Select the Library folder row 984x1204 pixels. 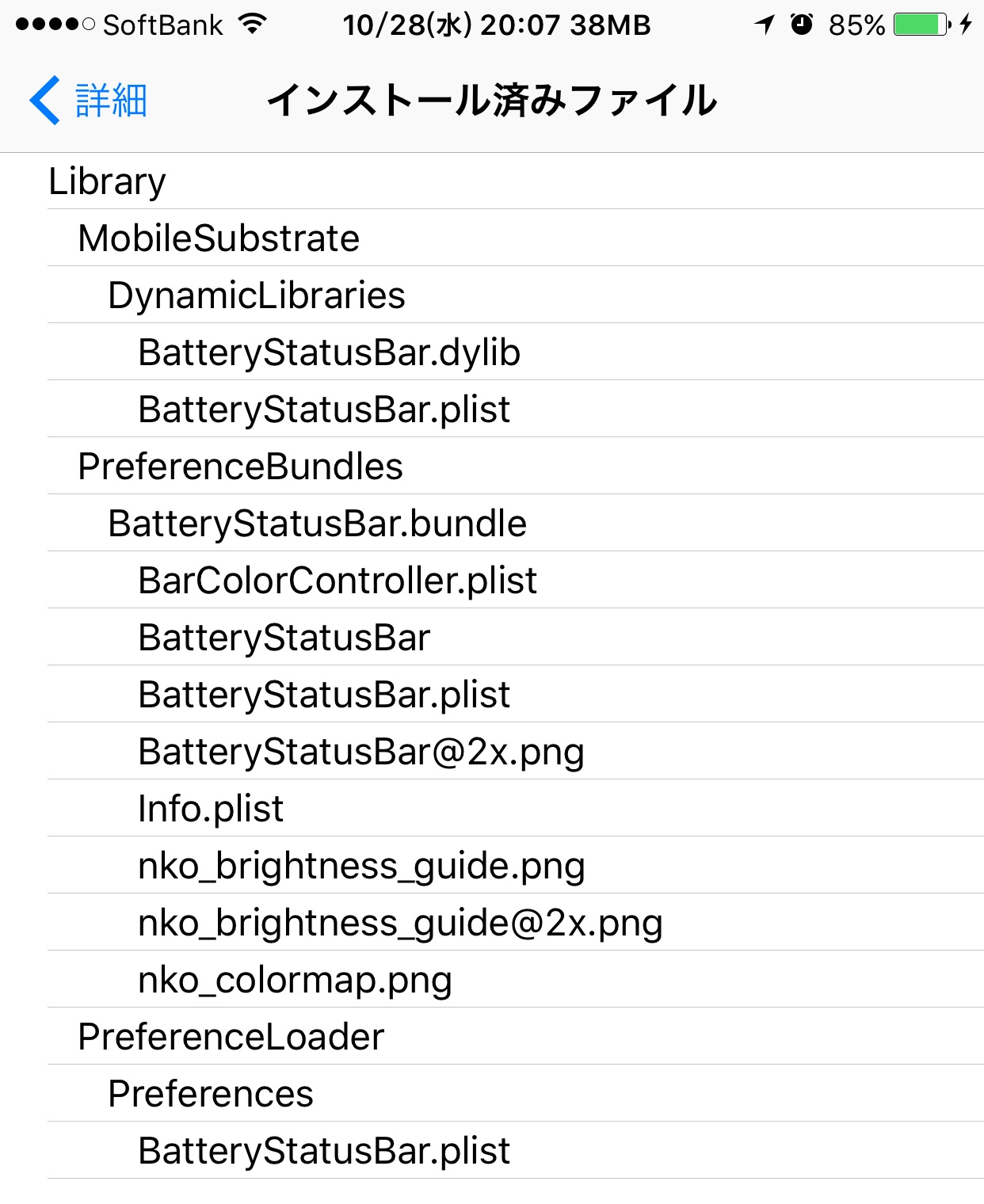(x=516, y=181)
